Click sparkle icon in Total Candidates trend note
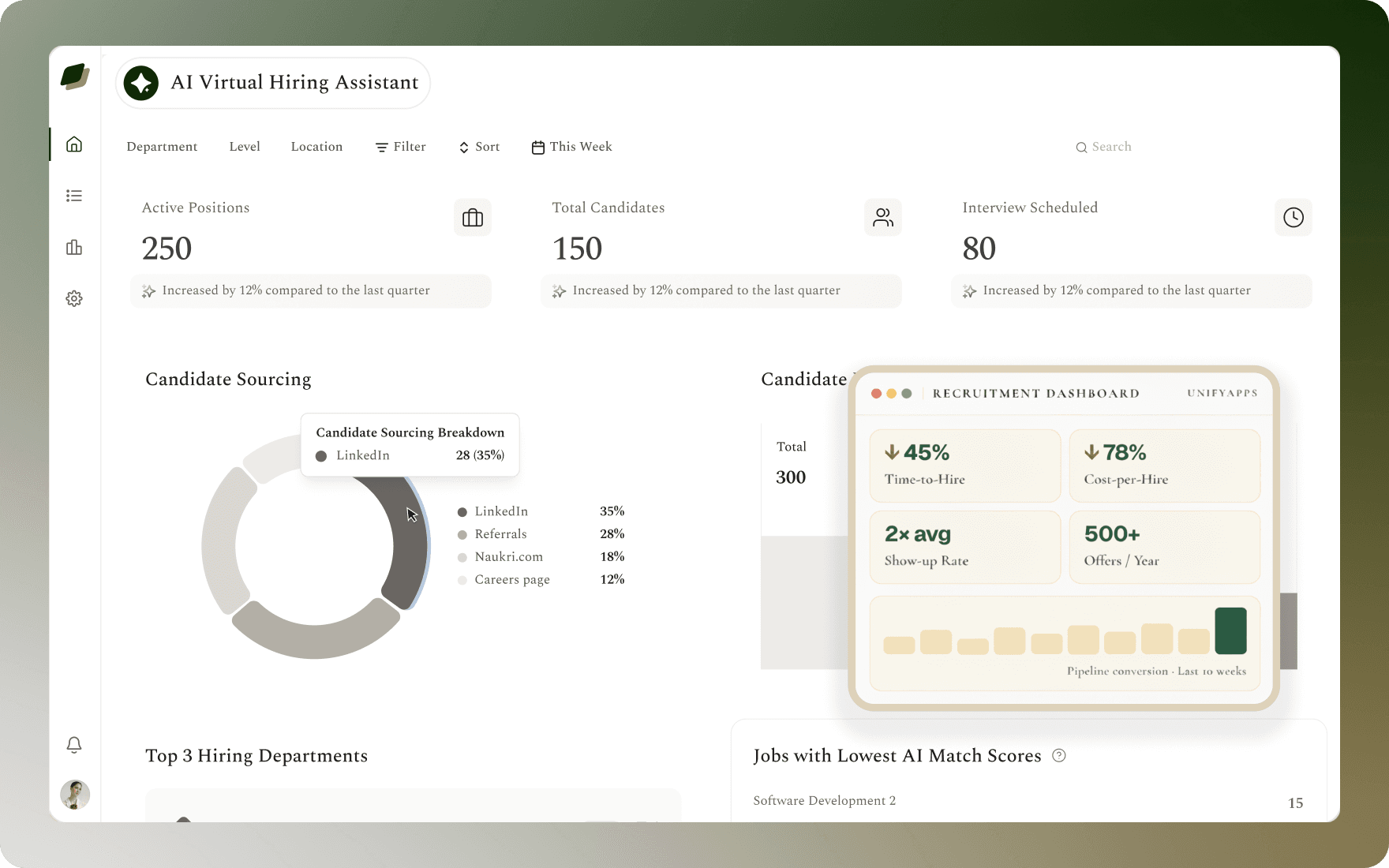Viewport: 1389px width, 868px height. [559, 291]
